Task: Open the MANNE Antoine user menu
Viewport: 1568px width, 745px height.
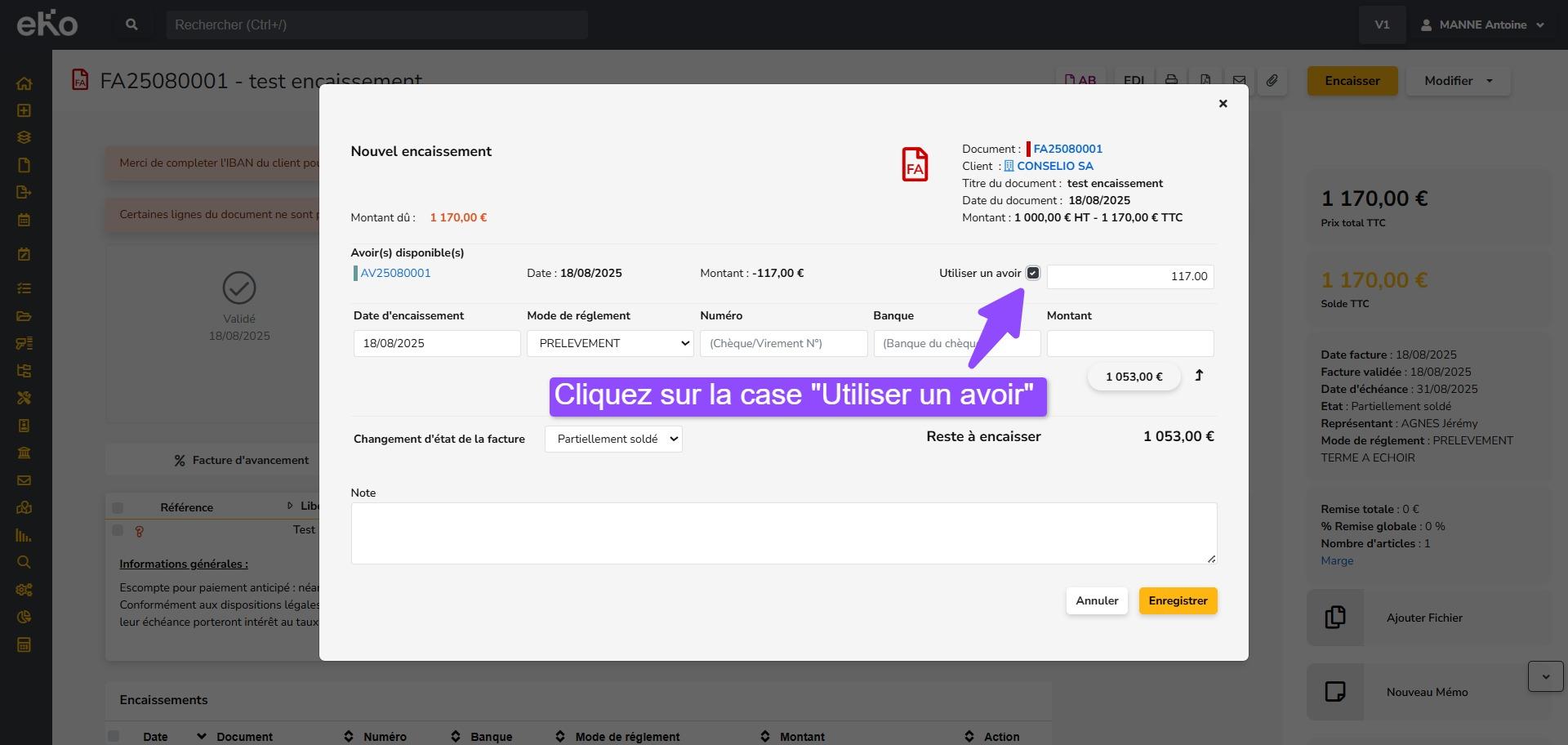Action: [1483, 25]
